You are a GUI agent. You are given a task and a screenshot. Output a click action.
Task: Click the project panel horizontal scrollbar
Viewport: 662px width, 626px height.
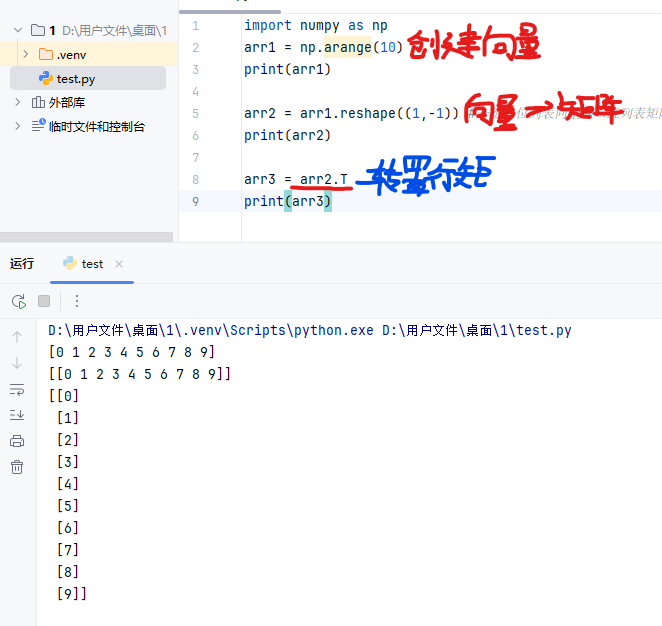pos(86,237)
